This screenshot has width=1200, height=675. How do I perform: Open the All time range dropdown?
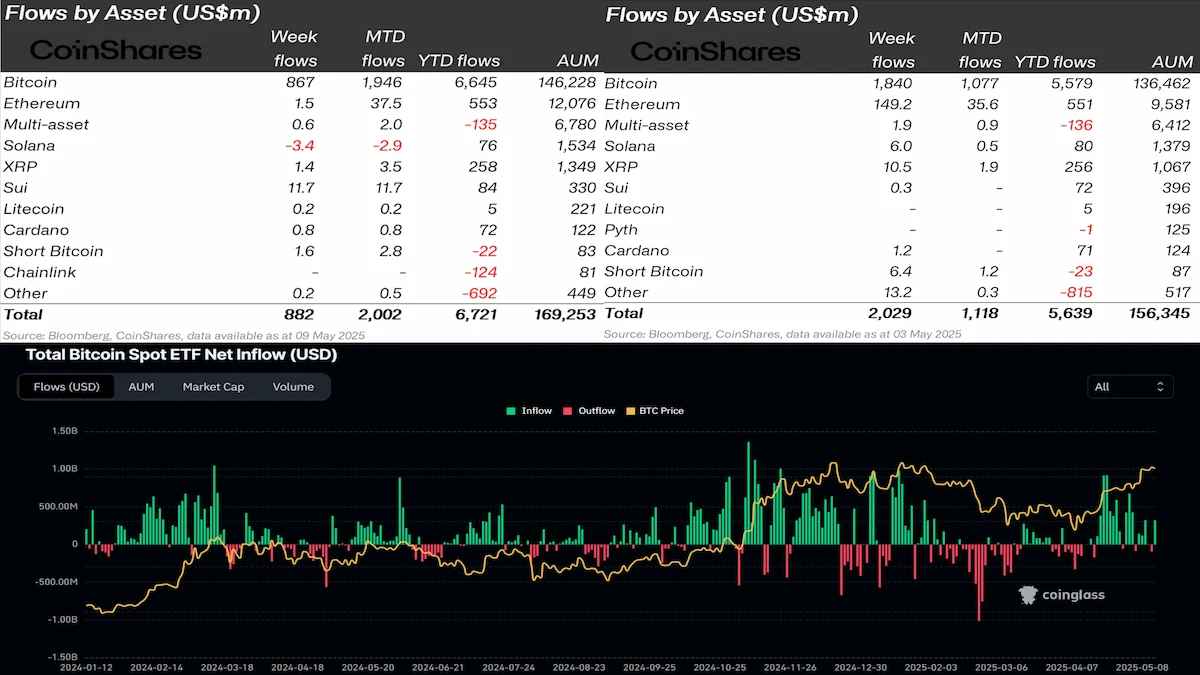[x=1129, y=387]
